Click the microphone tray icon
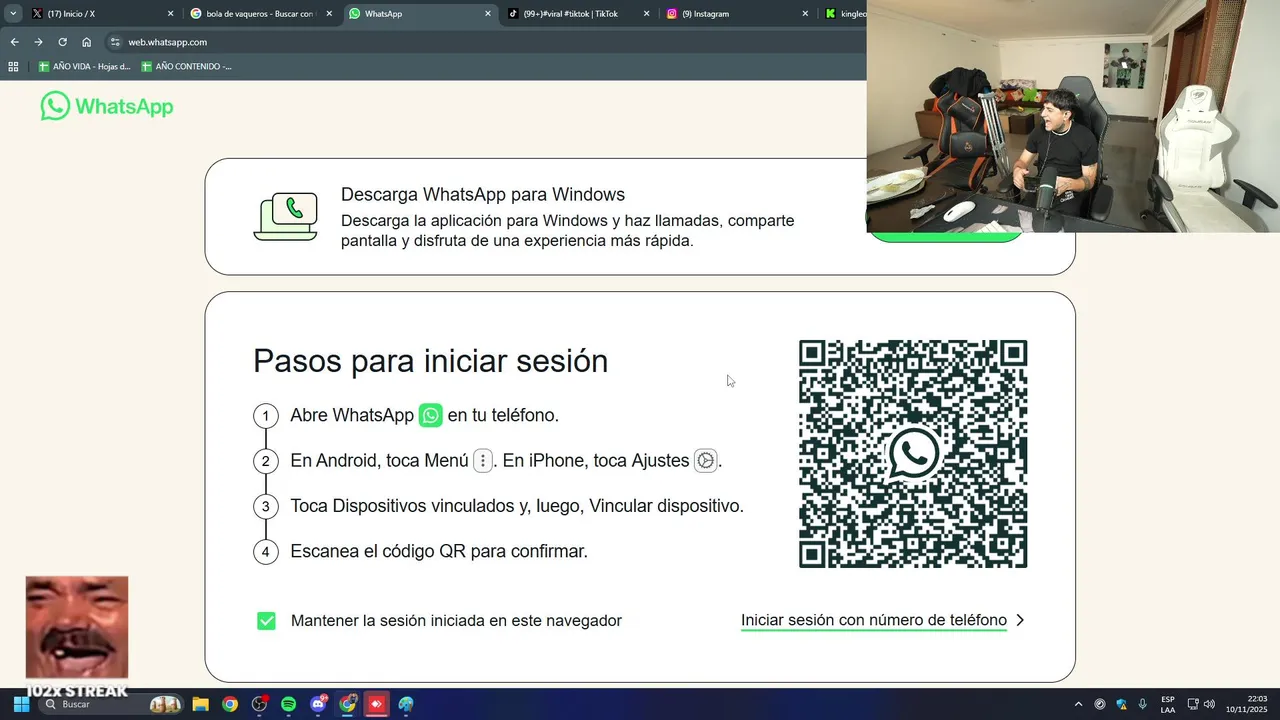Viewport: 1280px width, 720px height. click(1142, 704)
